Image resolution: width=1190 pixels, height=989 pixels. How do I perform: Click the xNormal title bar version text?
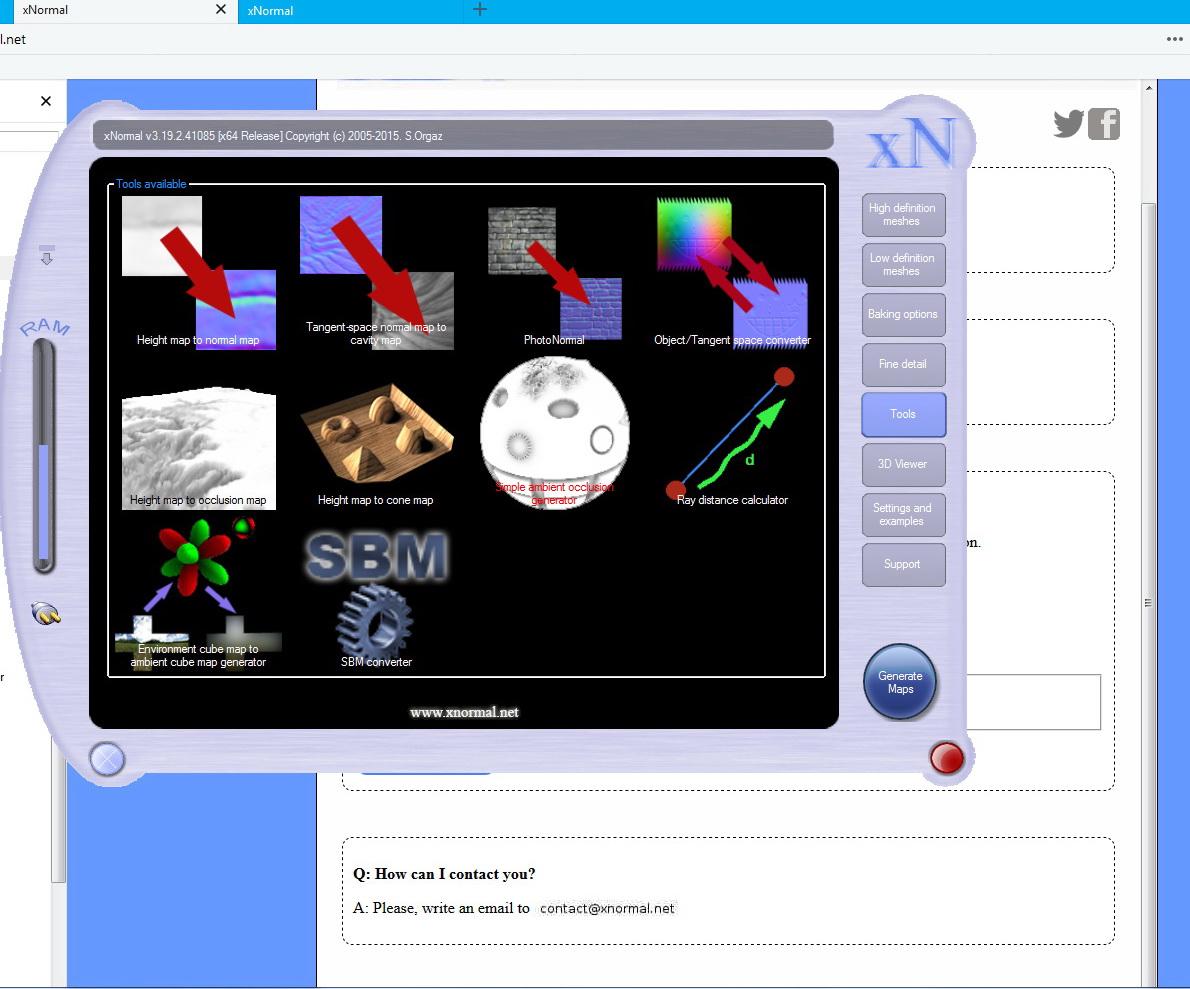point(273,136)
